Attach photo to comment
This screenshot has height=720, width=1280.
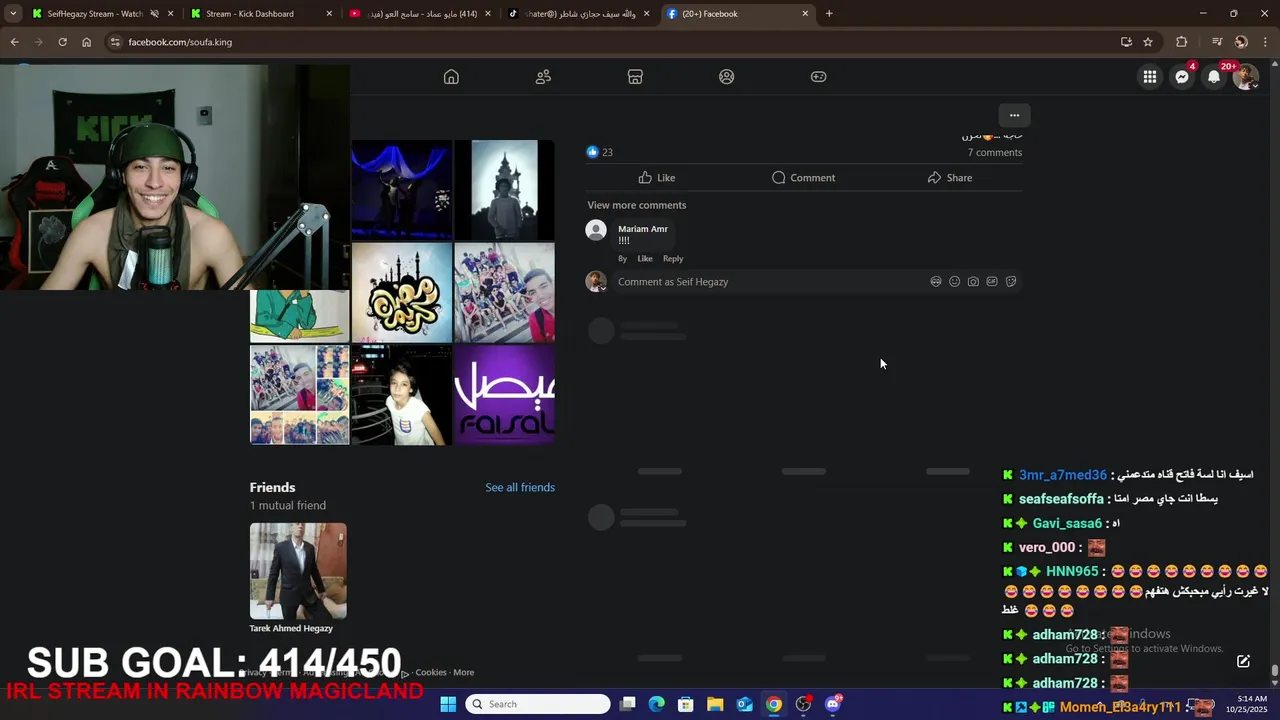973,282
